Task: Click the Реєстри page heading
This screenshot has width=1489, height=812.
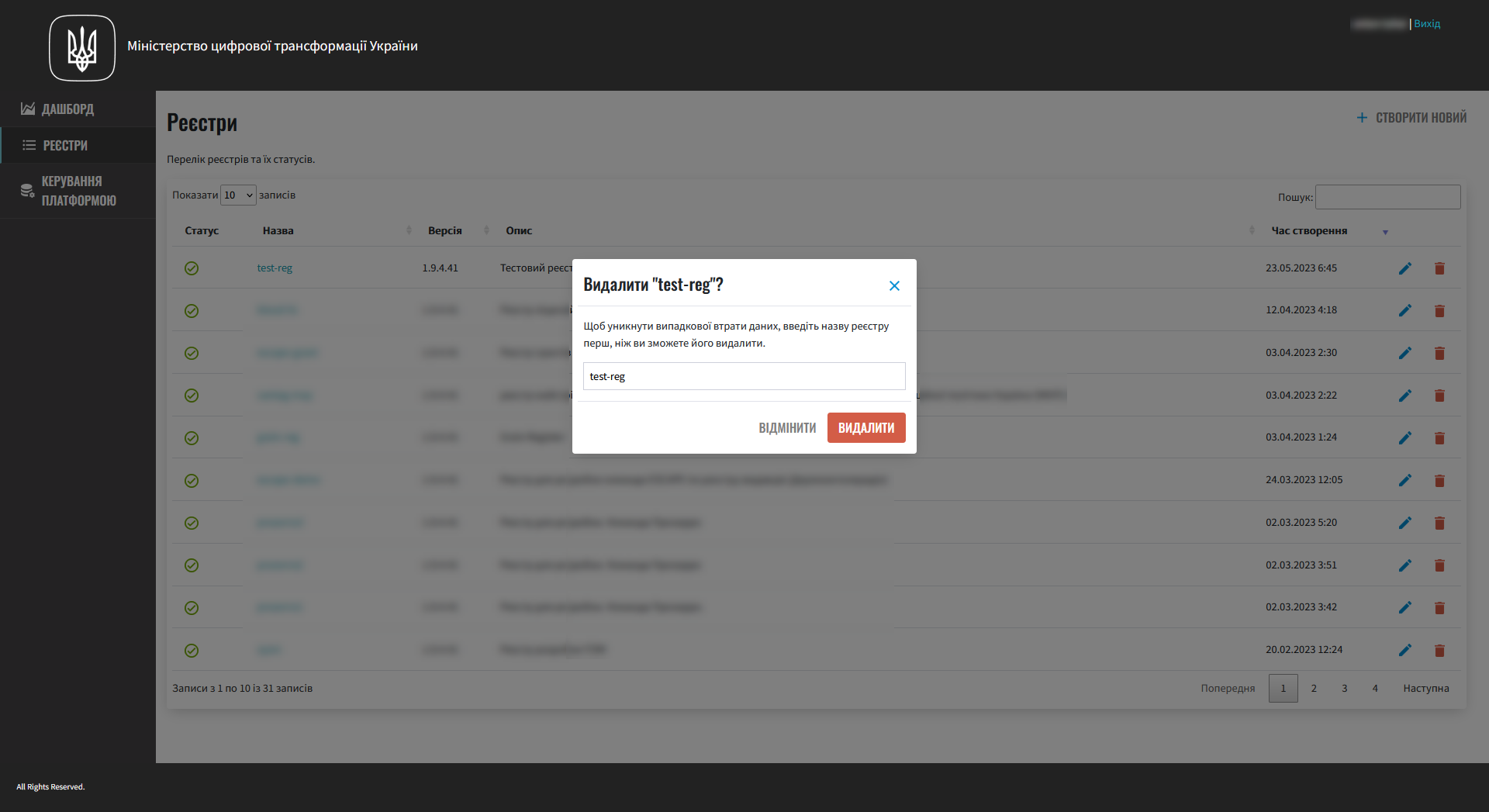Action: (x=202, y=123)
